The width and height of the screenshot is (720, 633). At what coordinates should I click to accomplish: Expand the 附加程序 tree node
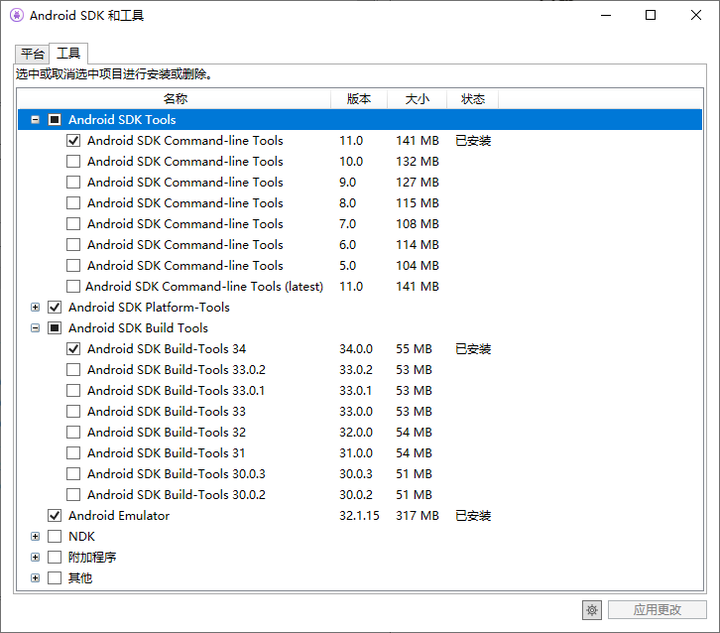tap(36, 557)
